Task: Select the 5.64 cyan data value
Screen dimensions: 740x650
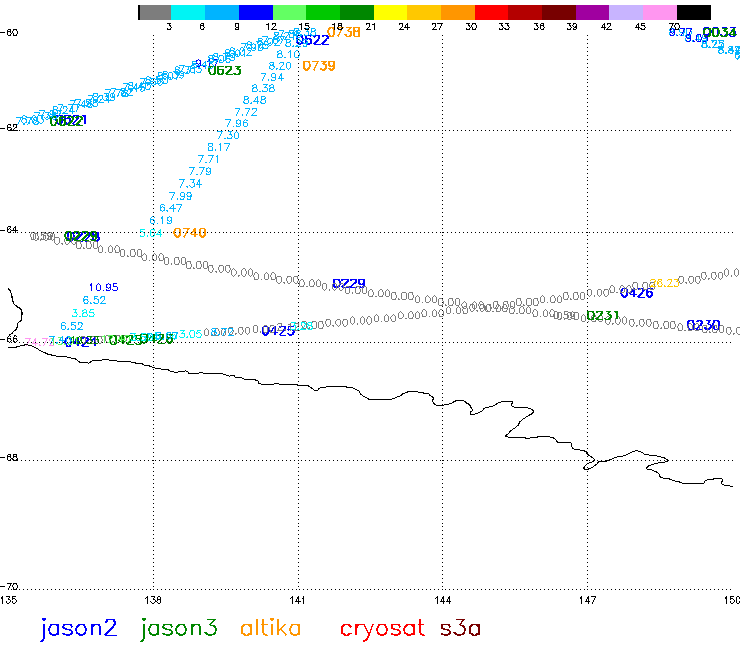Action: tap(151, 233)
